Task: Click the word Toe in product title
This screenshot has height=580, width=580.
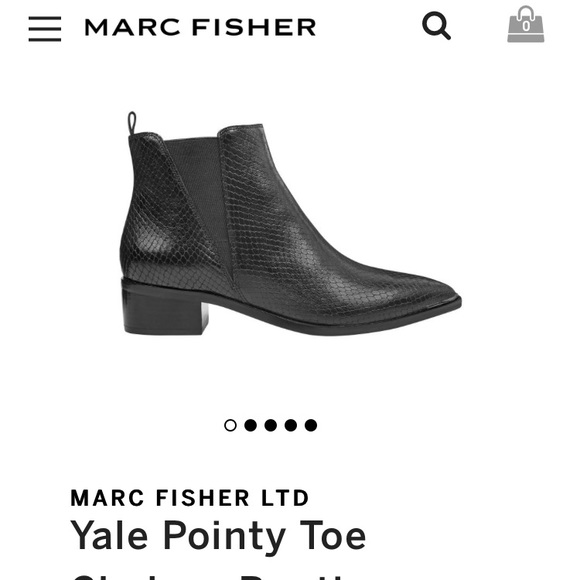Action: click(x=333, y=535)
